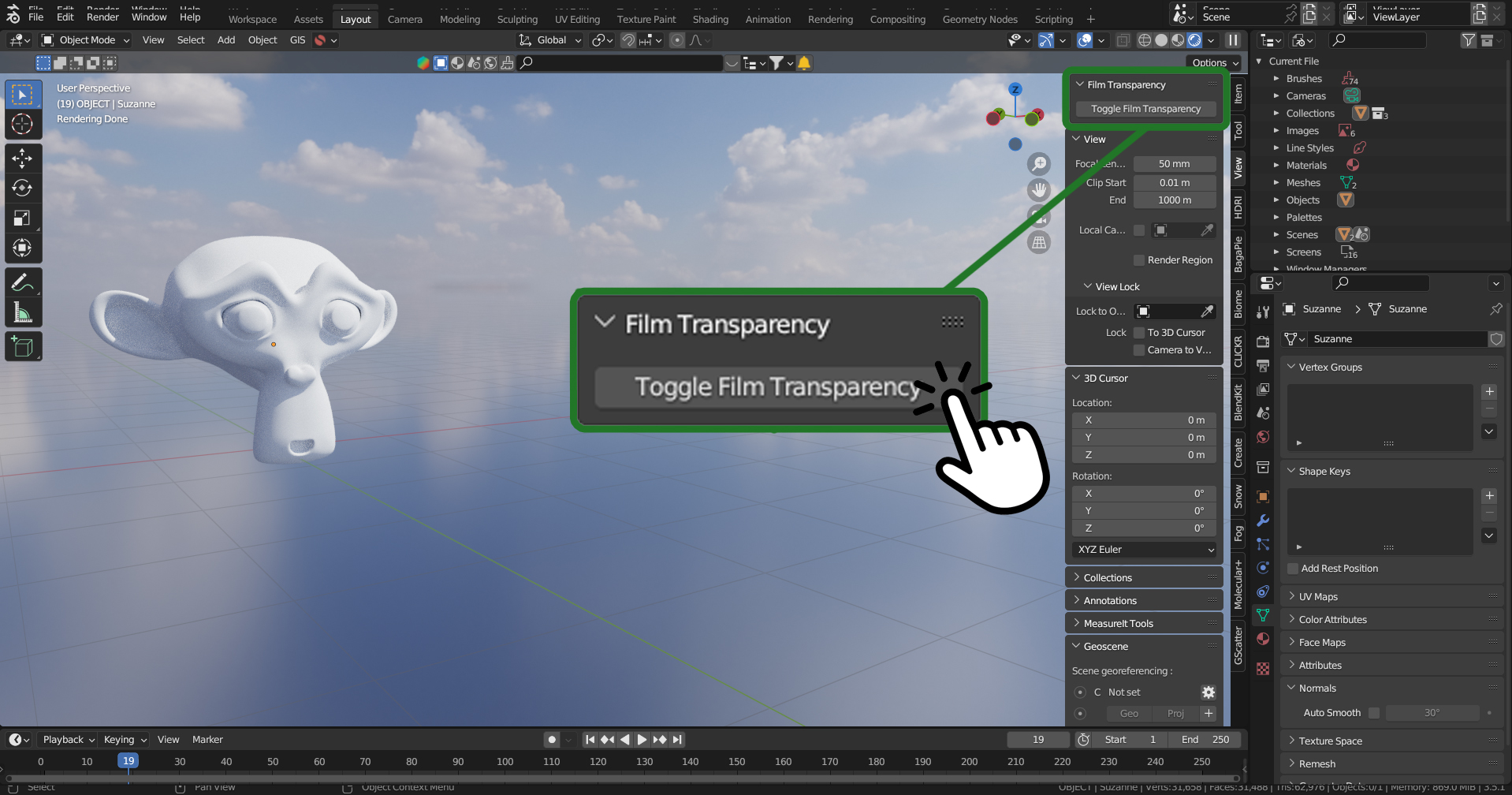
Task: Click the Geo button in Geoscene
Action: pos(1129,714)
